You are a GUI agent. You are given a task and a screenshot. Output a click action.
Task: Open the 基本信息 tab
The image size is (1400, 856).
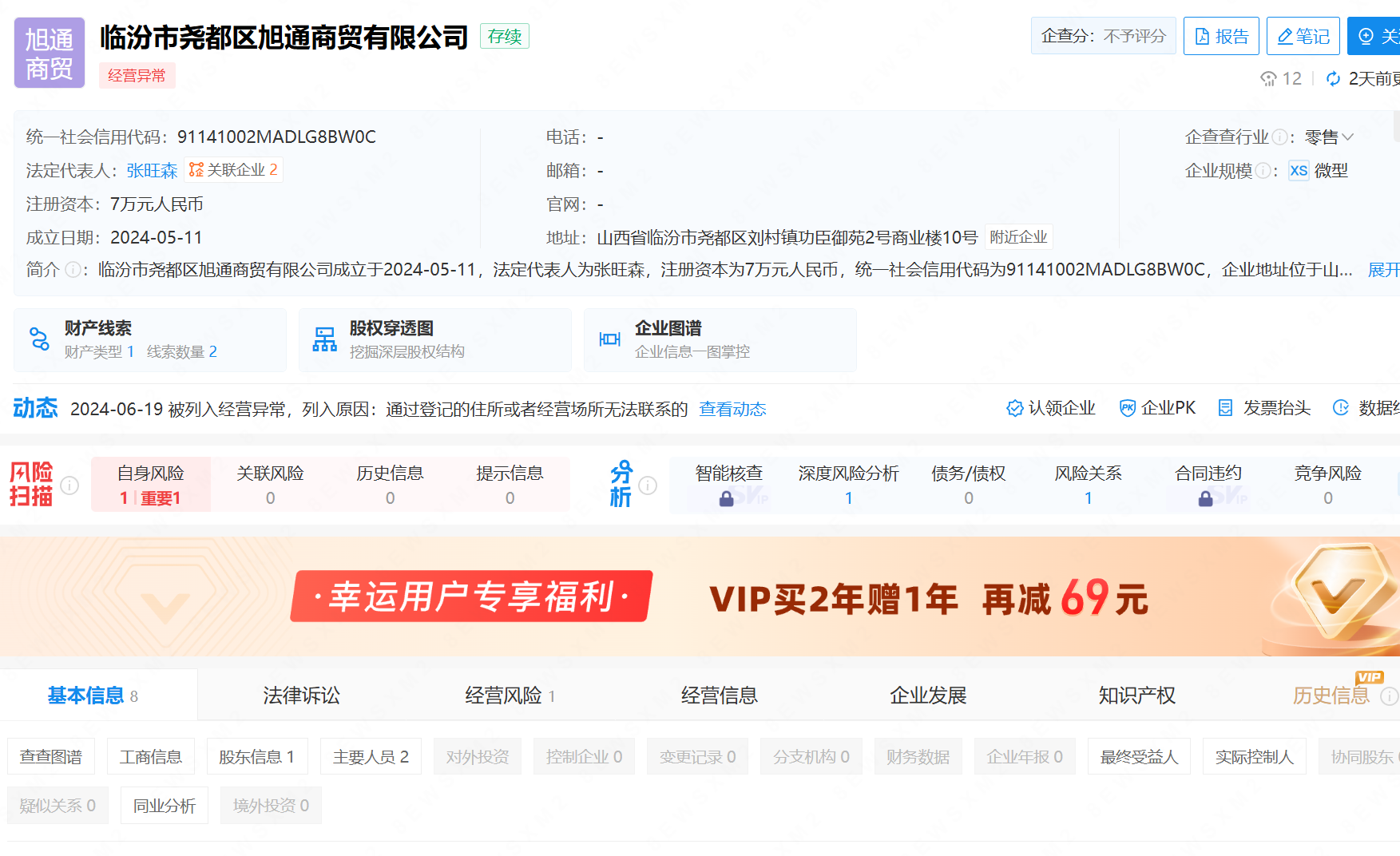(93, 695)
